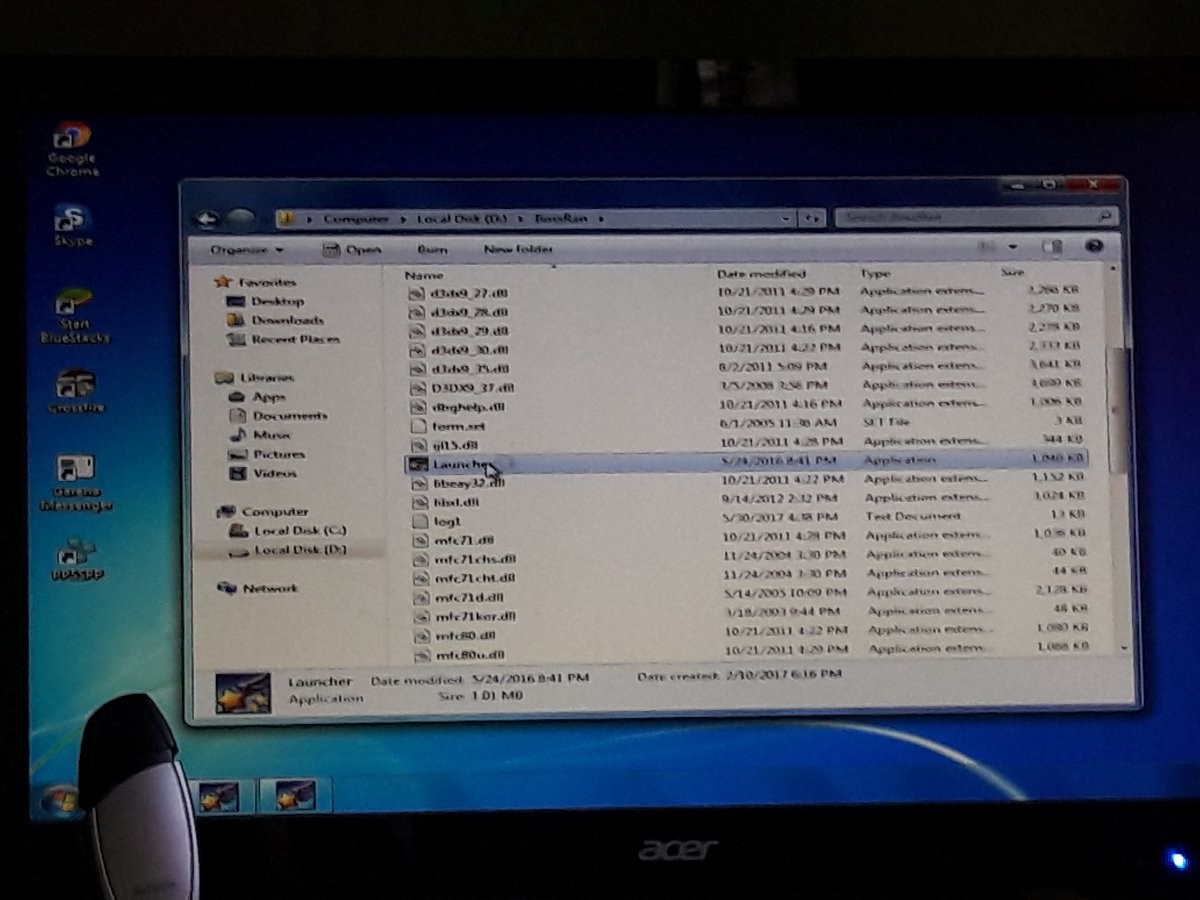Select the Apps library
The image size is (1200, 900).
258,396
